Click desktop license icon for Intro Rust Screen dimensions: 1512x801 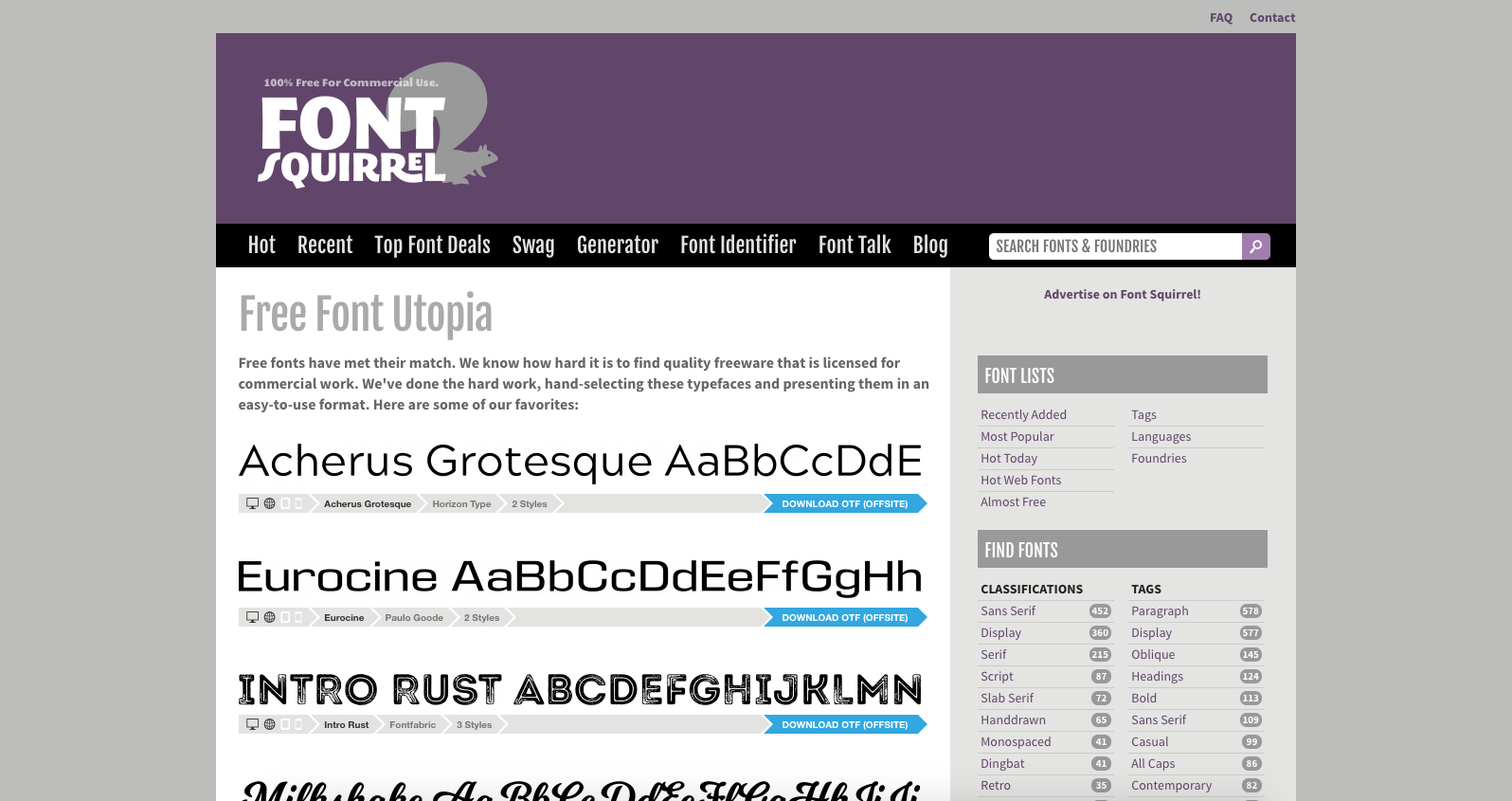point(253,724)
